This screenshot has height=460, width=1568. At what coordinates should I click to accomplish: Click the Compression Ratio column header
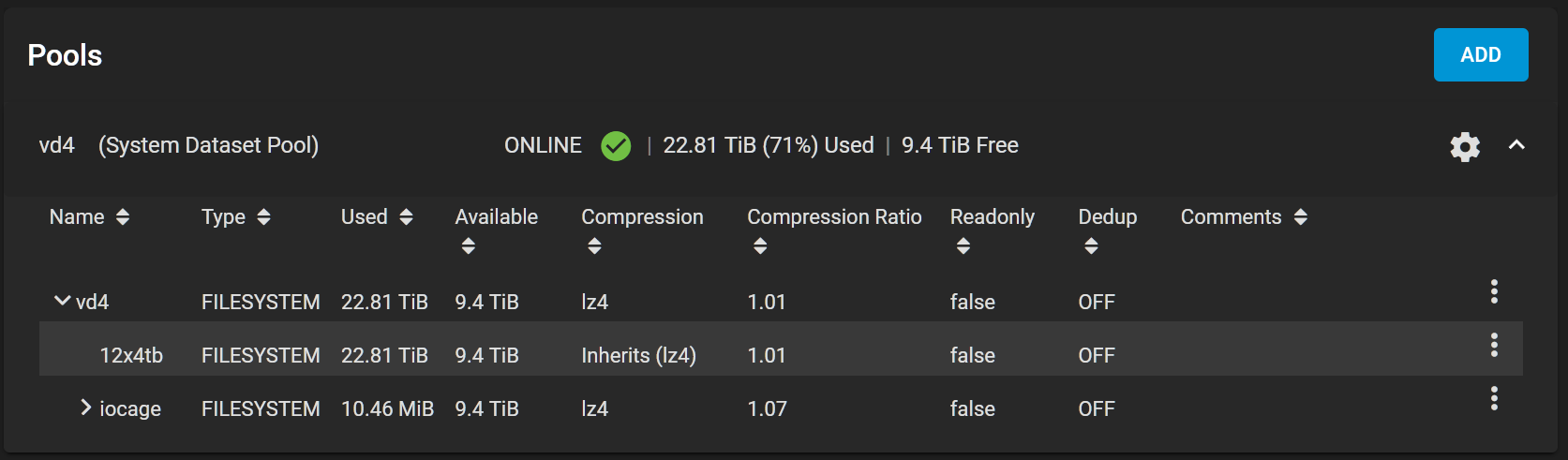(x=834, y=217)
